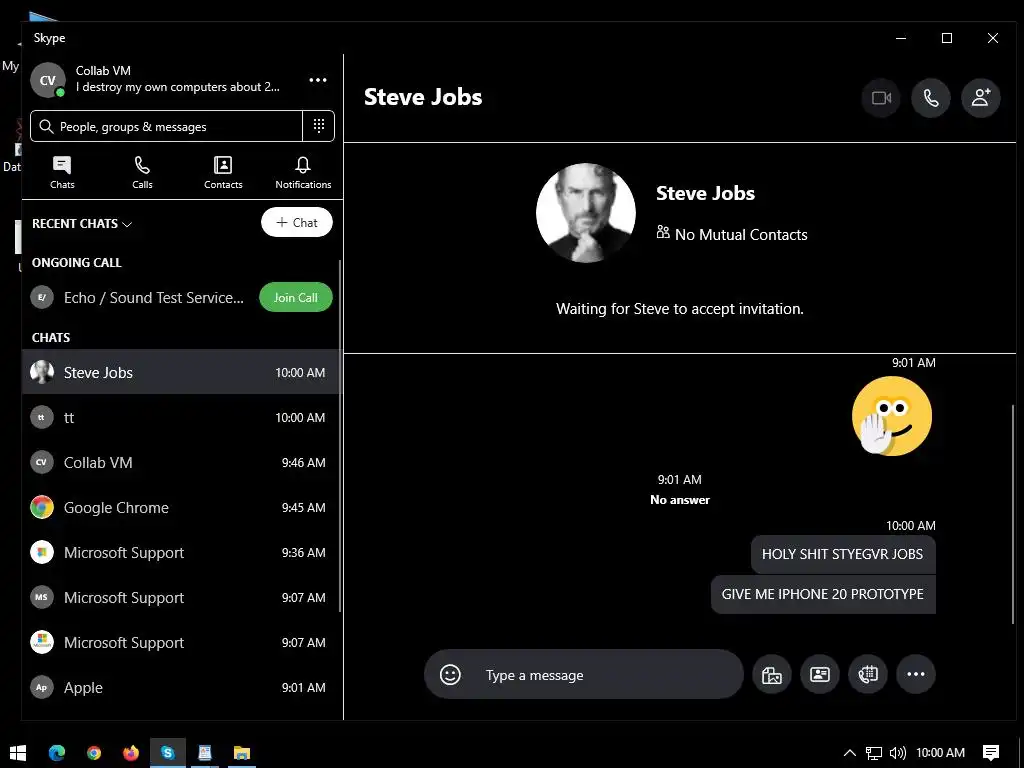Click the HOLY SHIT STYEGVR JOBS message

(x=842, y=554)
